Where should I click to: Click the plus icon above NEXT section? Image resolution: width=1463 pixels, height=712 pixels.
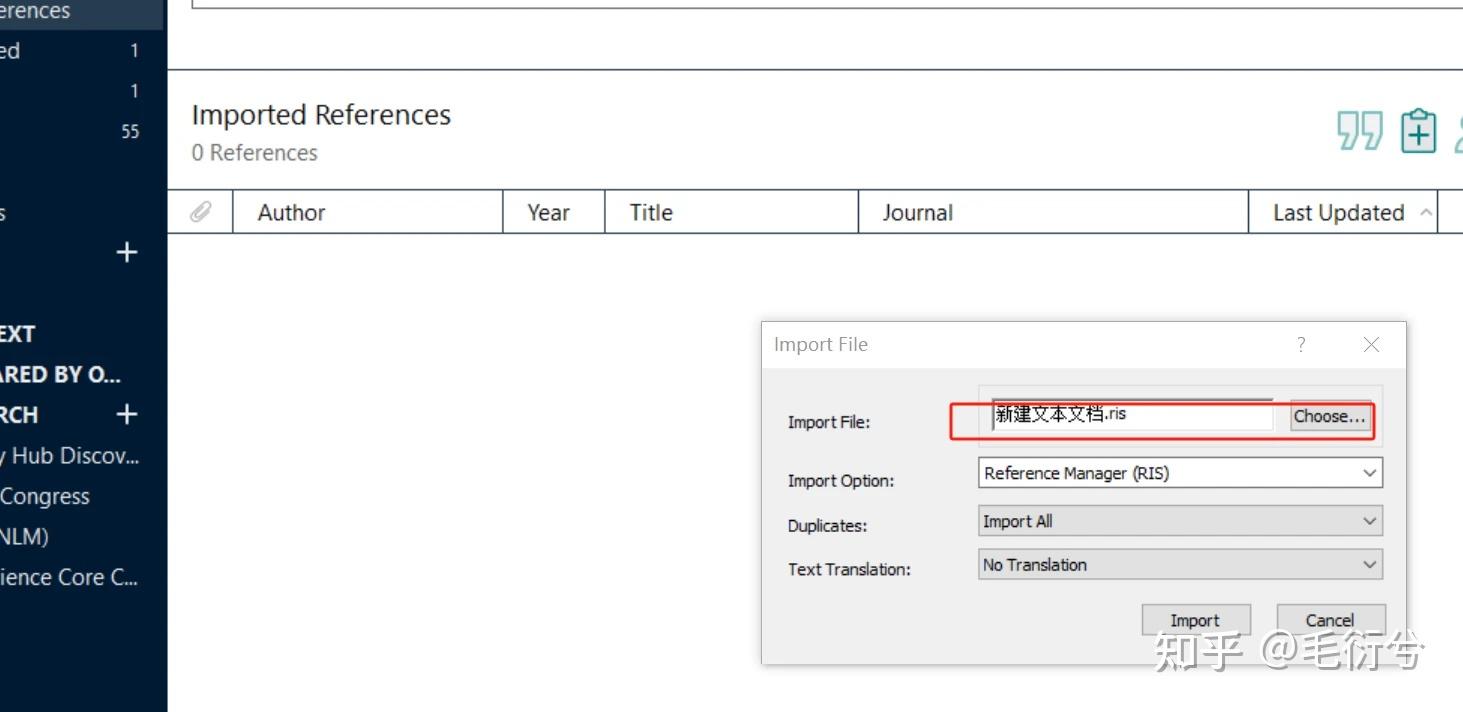[x=126, y=253]
